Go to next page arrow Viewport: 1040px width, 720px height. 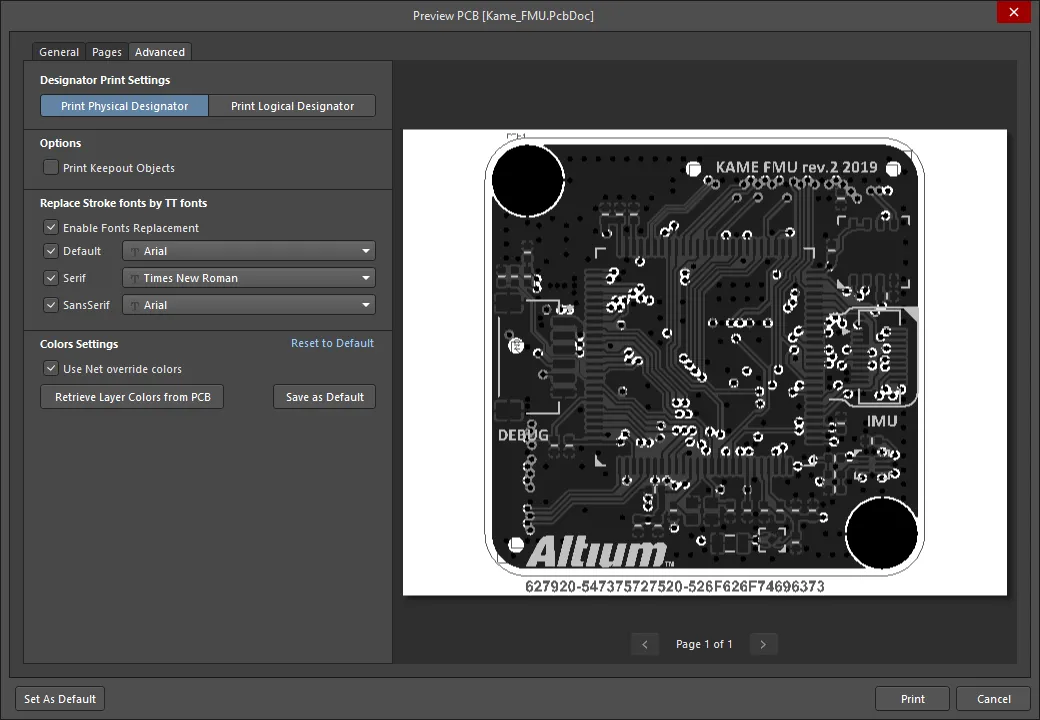tap(763, 644)
